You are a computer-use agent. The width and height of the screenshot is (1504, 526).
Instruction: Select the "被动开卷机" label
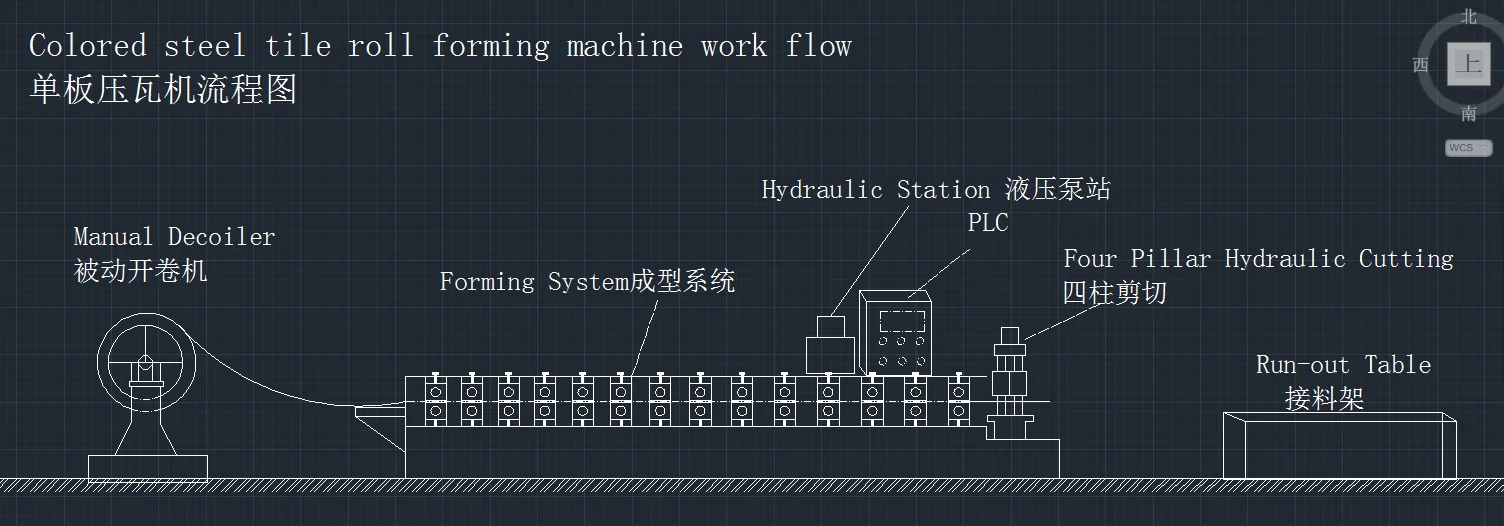141,271
